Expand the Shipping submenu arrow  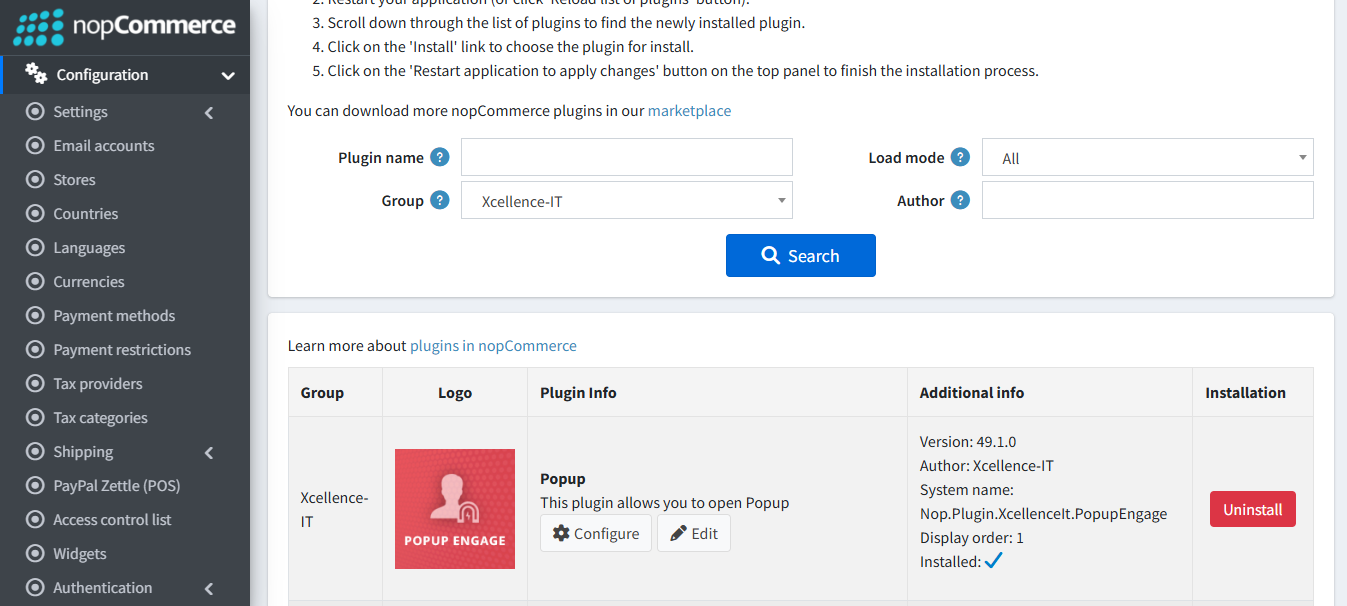[x=209, y=453]
